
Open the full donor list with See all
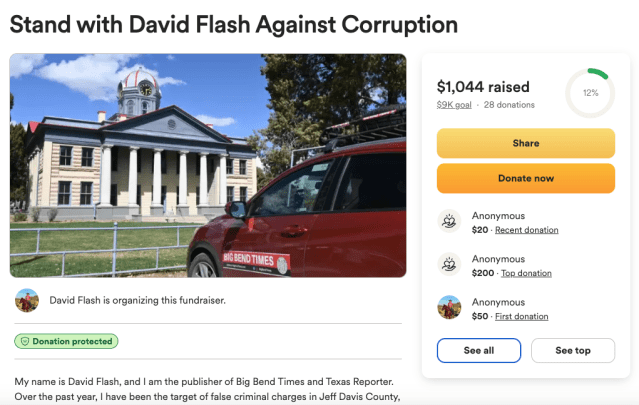(x=478, y=350)
